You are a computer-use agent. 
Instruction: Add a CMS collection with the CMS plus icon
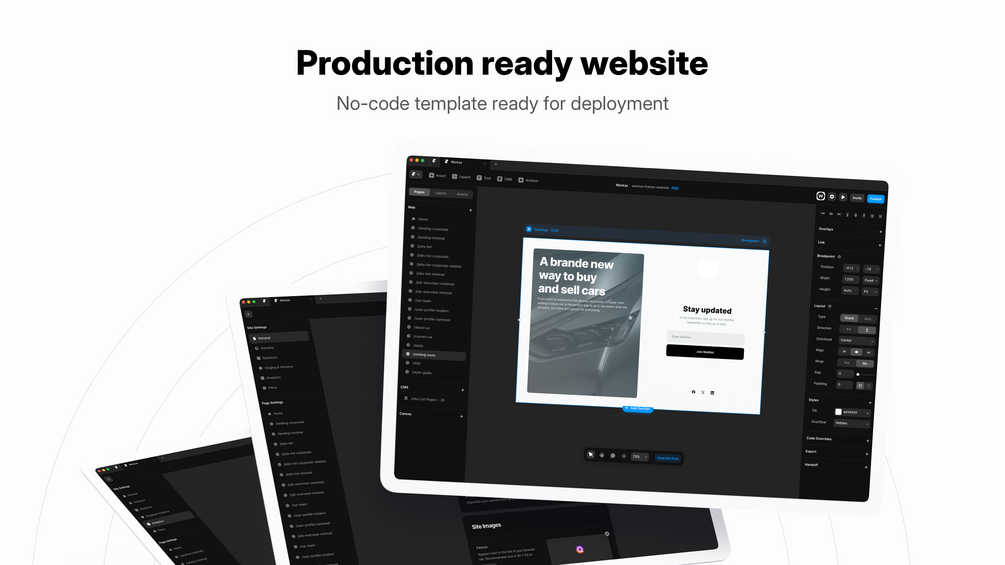pos(462,389)
